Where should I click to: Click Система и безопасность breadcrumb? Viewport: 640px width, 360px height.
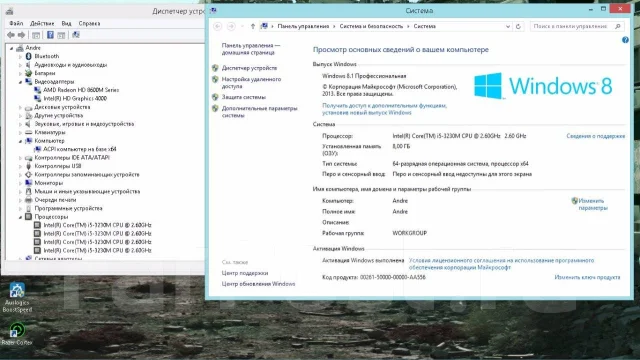pos(371,26)
